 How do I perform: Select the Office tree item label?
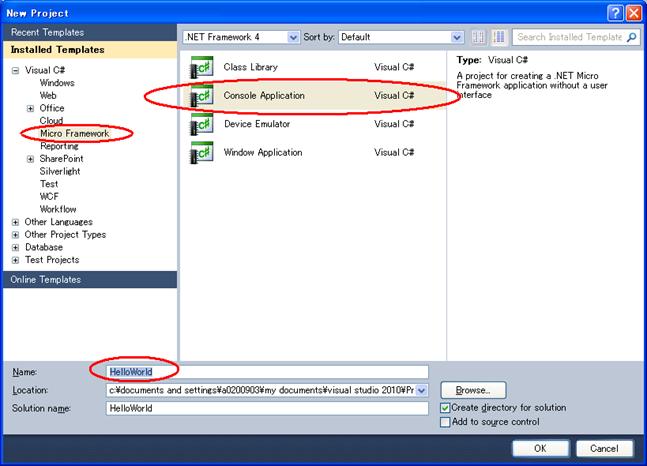coord(52,108)
